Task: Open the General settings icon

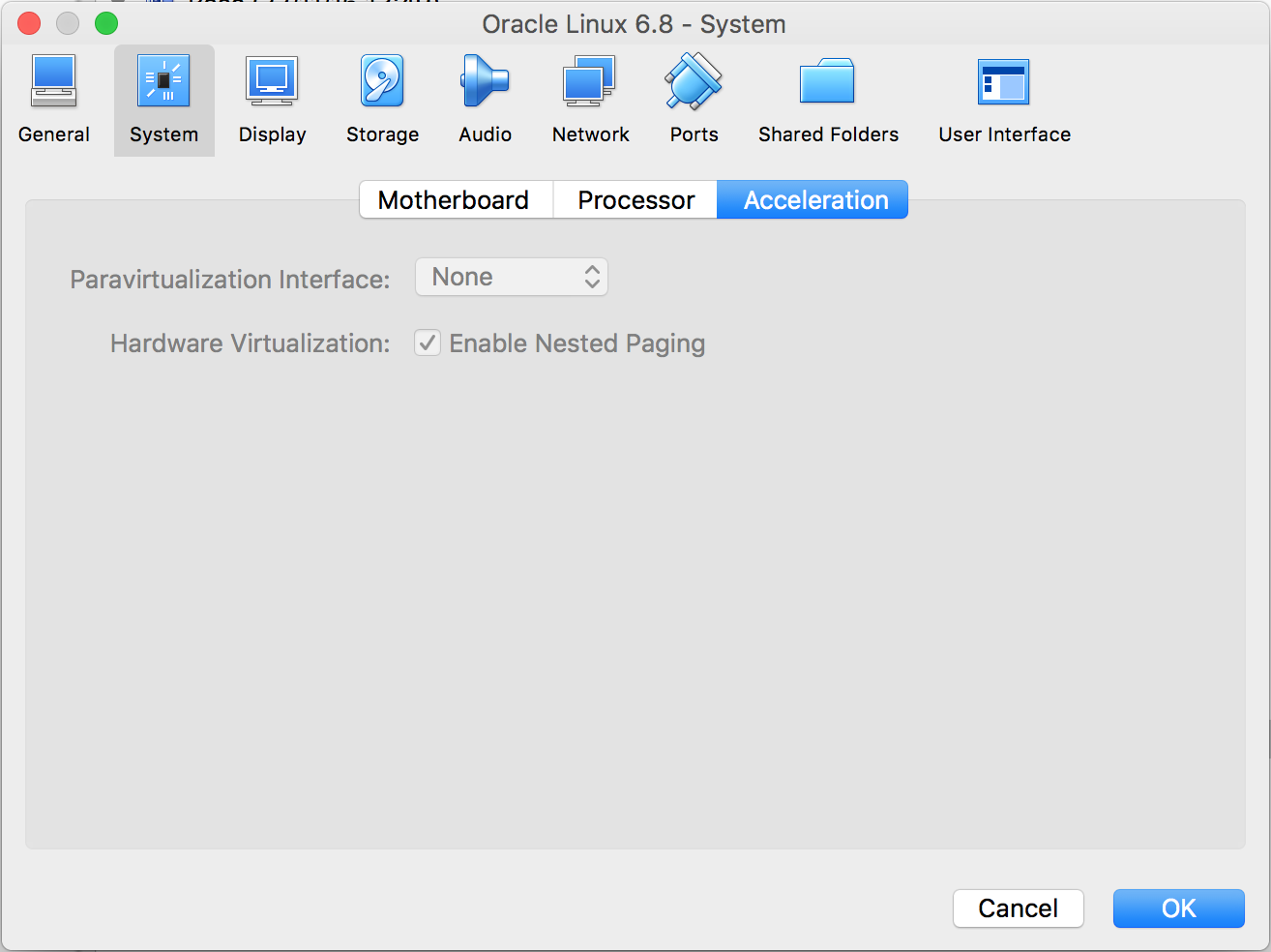Action: (x=53, y=97)
